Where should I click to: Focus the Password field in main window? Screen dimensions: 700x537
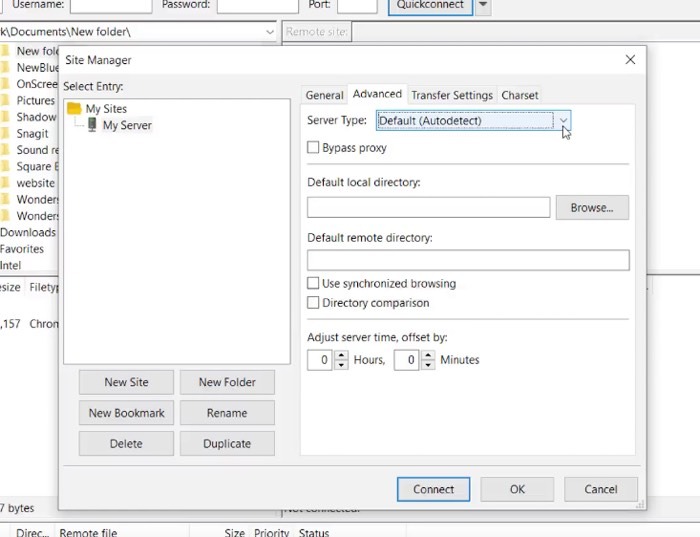click(x=258, y=5)
